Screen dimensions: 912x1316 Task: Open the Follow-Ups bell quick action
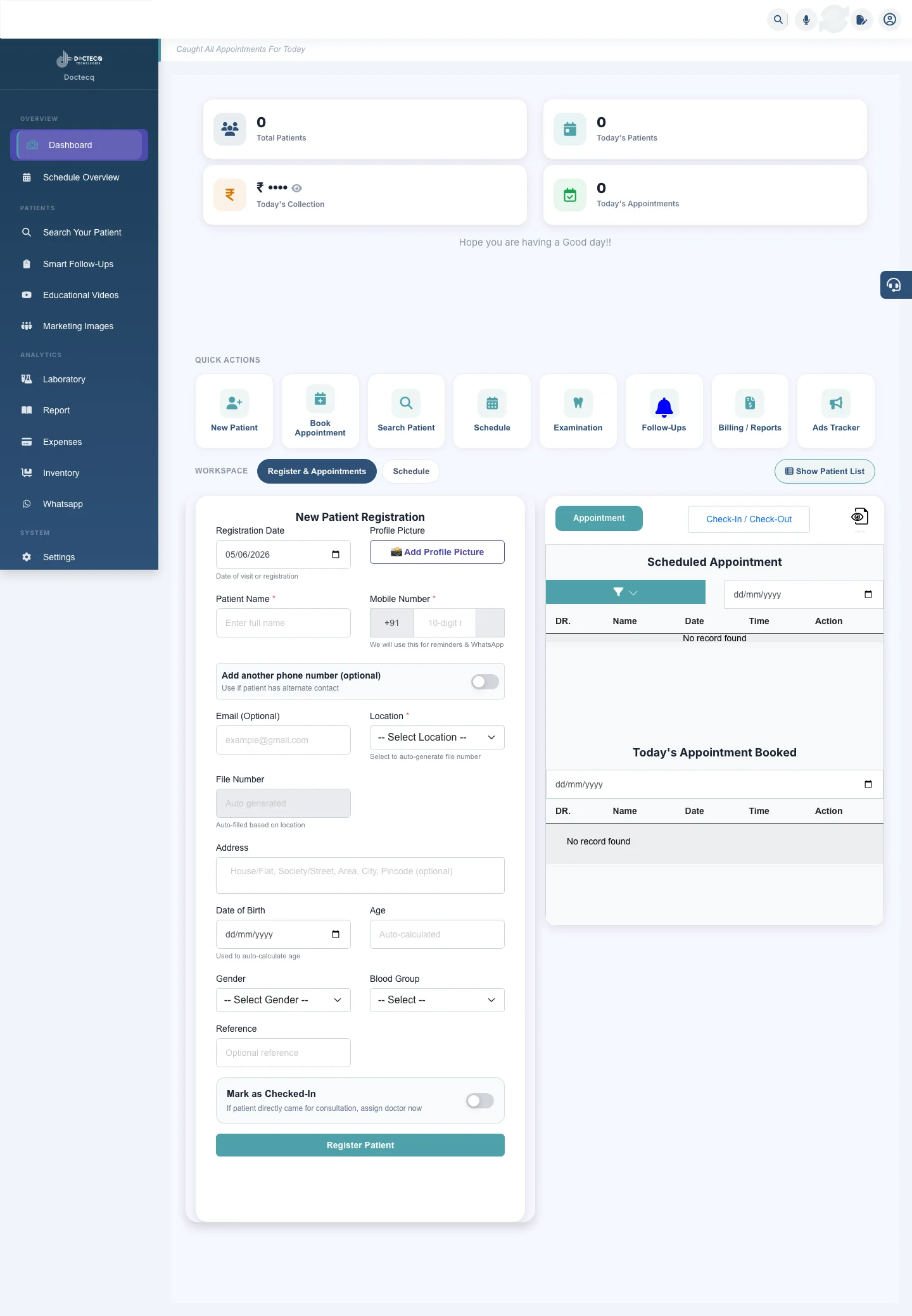664,411
